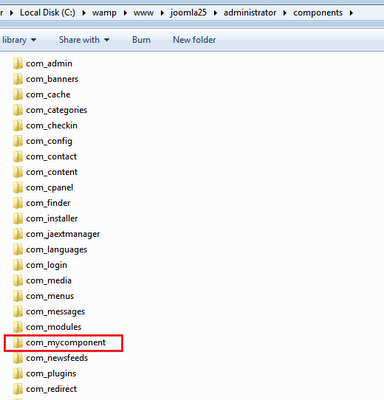Select the com_media folder icon
384x400 pixels.
(x=18, y=280)
